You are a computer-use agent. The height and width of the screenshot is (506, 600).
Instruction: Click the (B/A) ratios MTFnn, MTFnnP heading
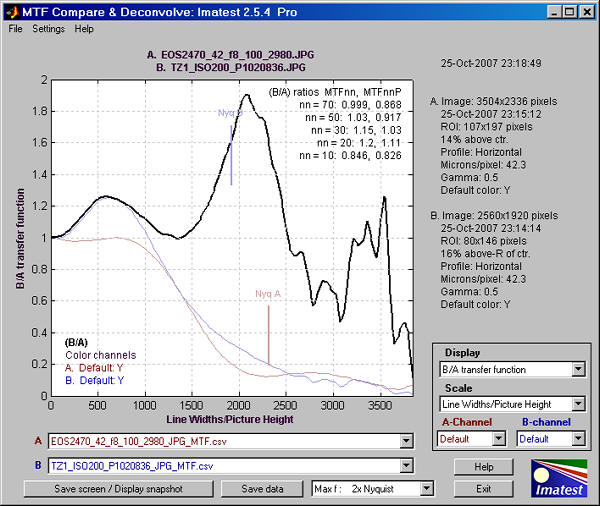click(x=335, y=92)
